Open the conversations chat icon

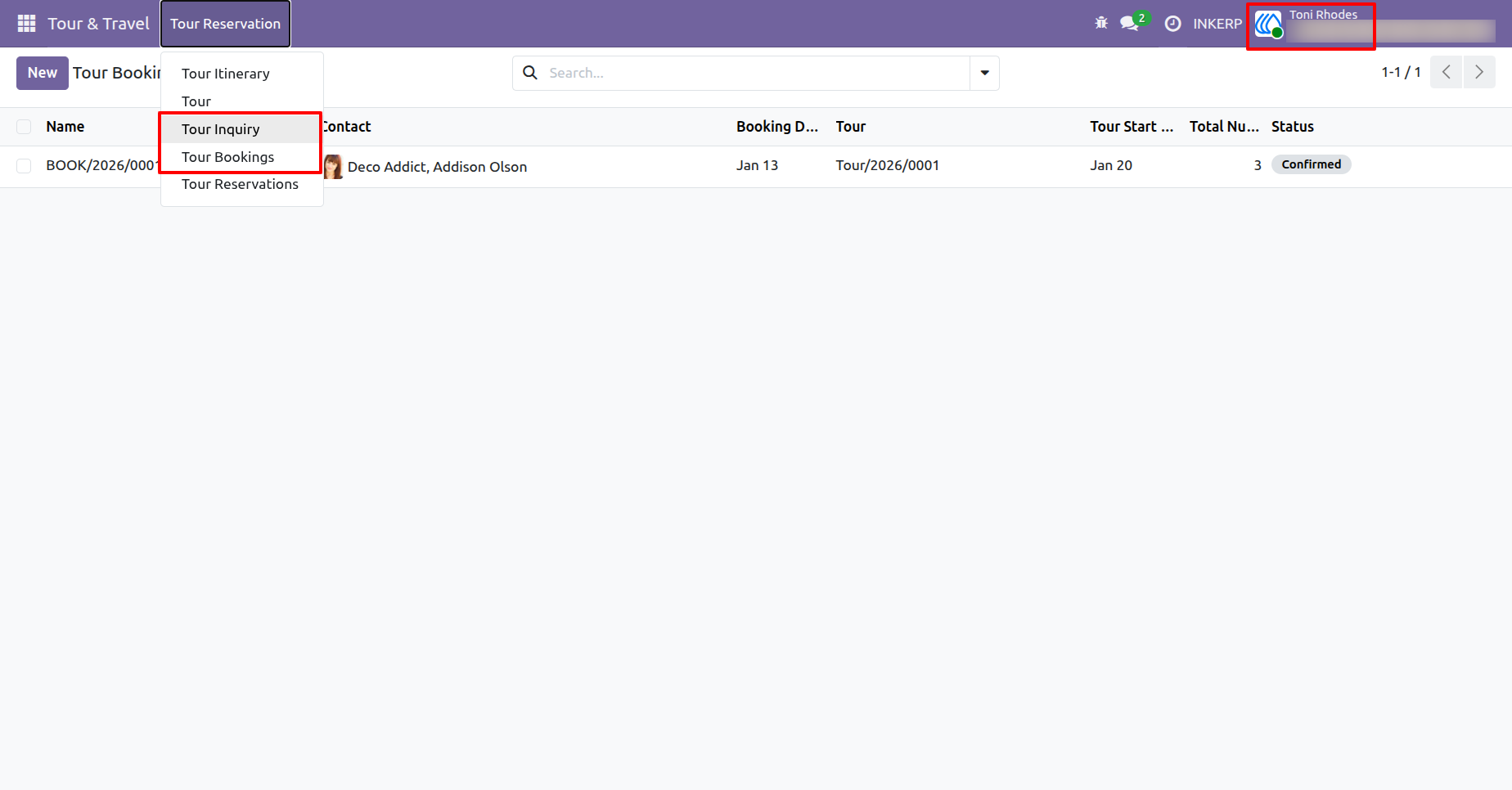coord(1132,23)
